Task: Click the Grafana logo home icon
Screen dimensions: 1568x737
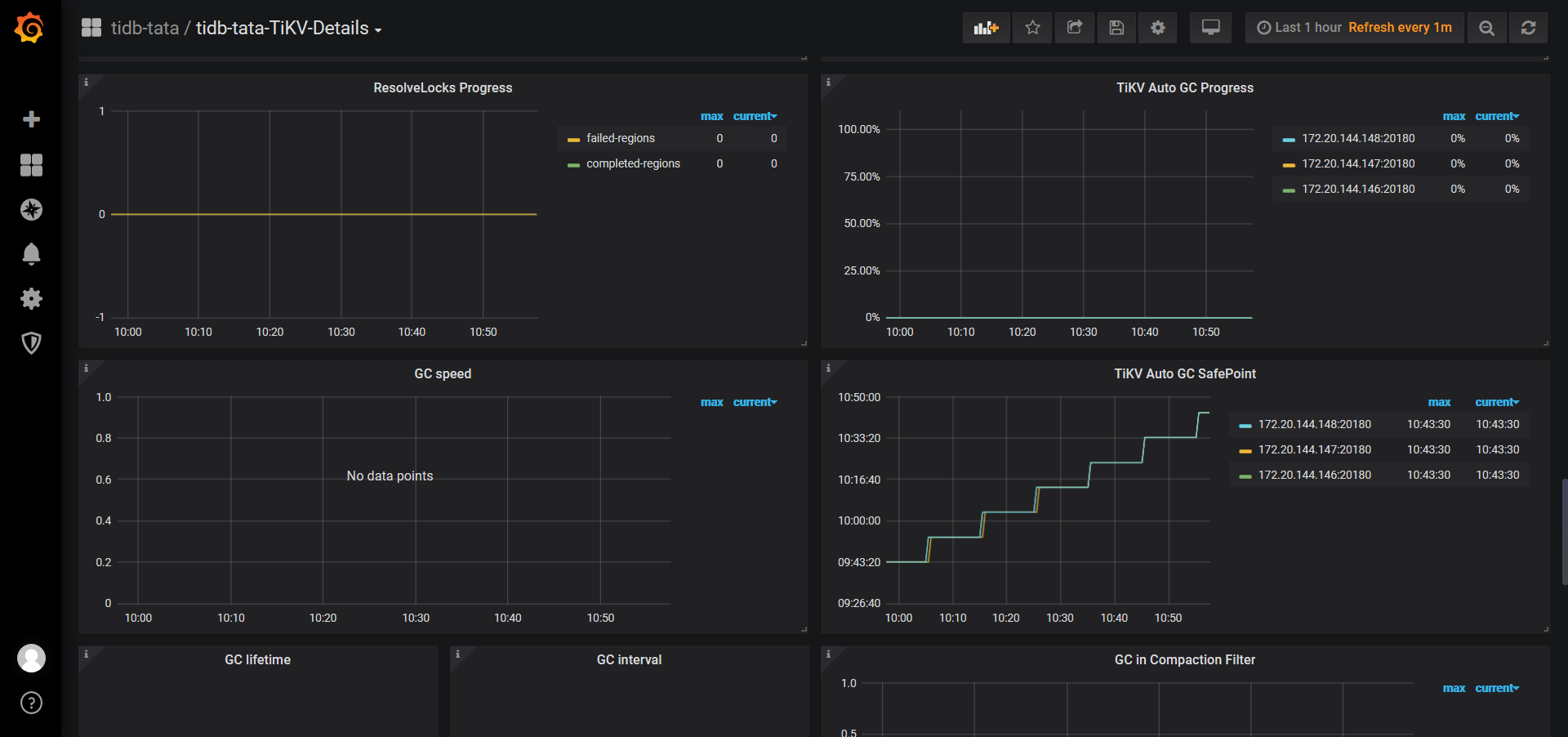Action: [30, 28]
